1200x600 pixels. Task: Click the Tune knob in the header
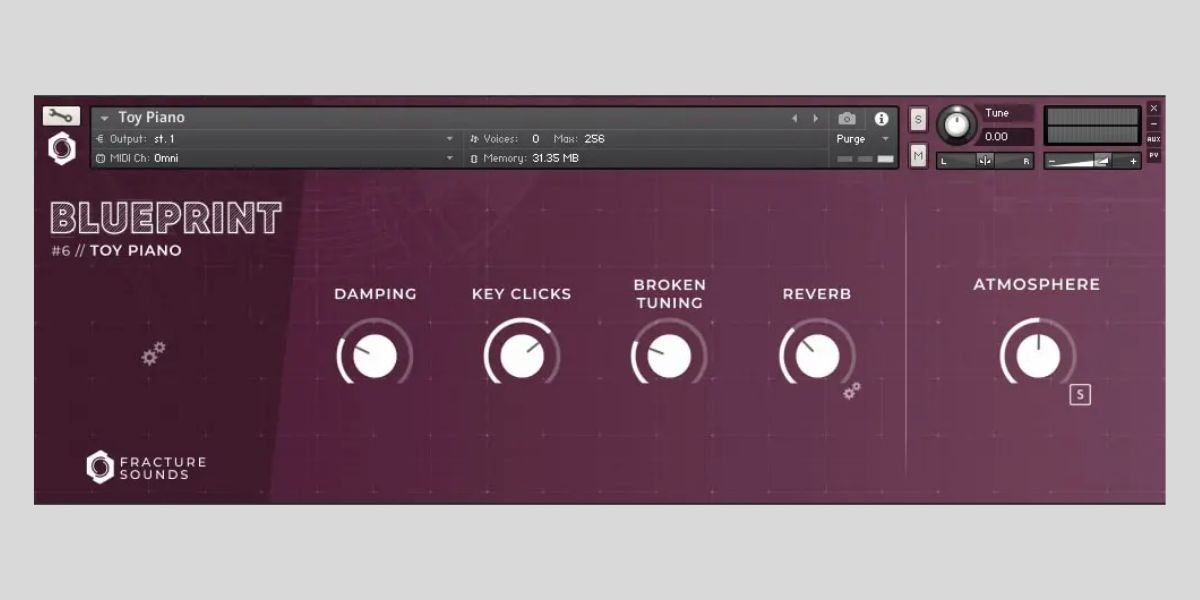tap(957, 124)
